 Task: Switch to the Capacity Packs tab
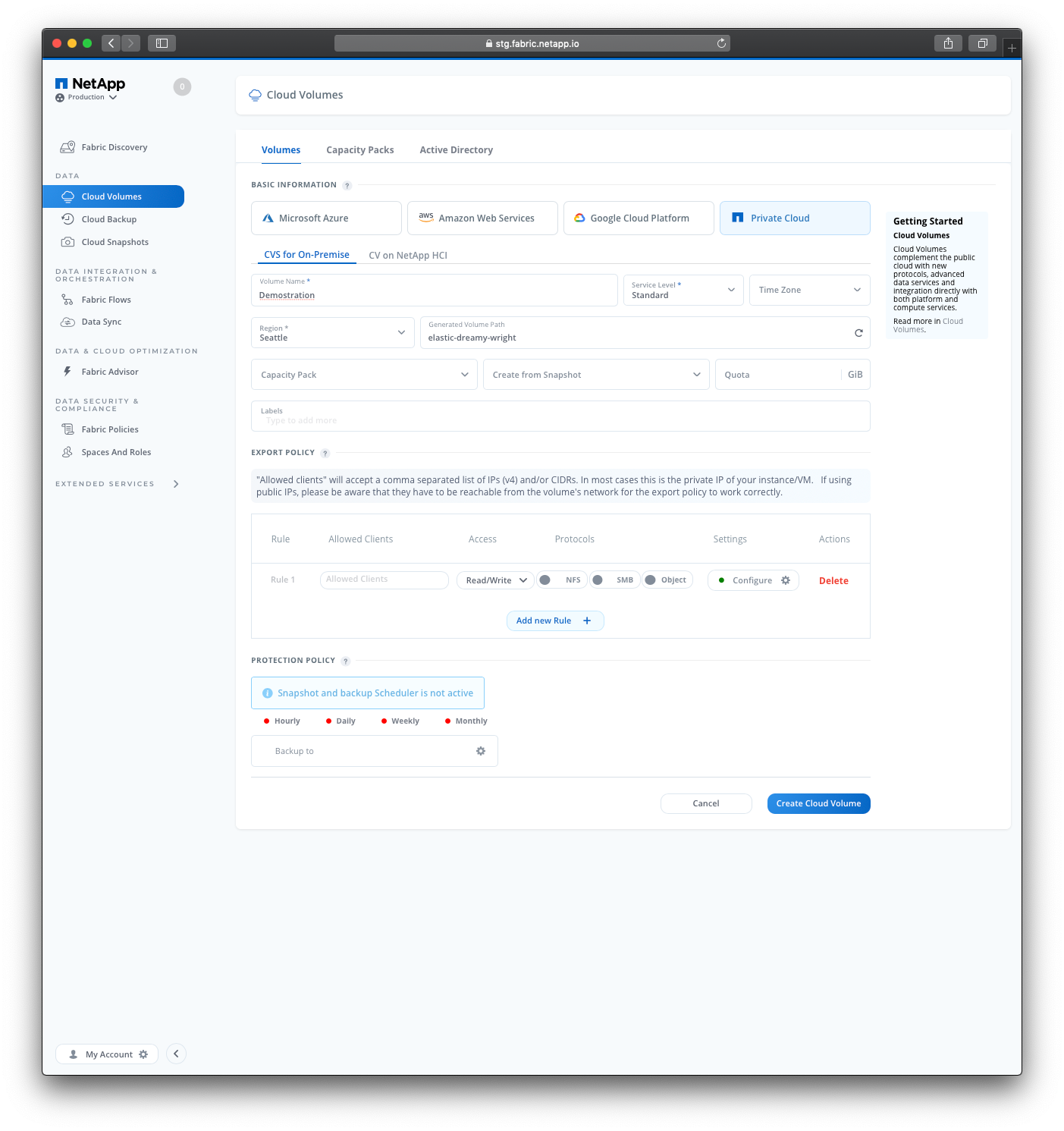tap(360, 149)
